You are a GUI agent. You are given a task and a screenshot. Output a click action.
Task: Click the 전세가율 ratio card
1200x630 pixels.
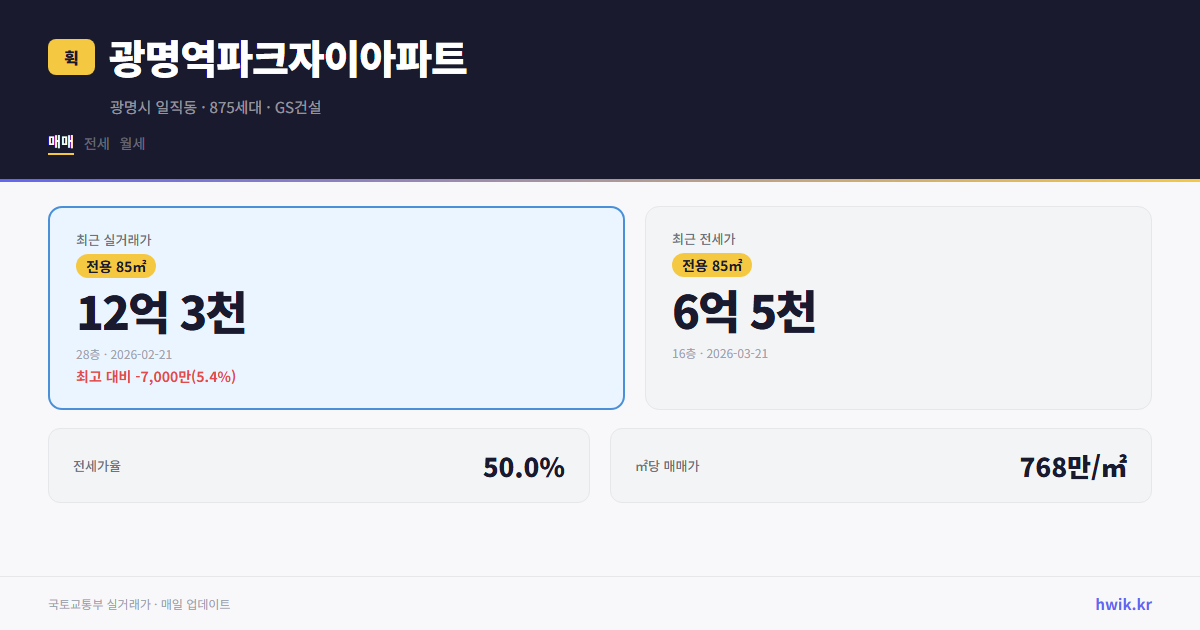point(319,465)
